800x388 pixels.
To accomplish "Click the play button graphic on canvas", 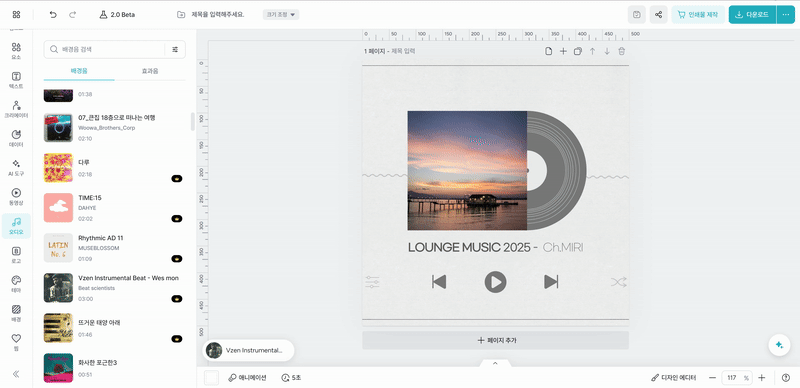I will click(495, 282).
